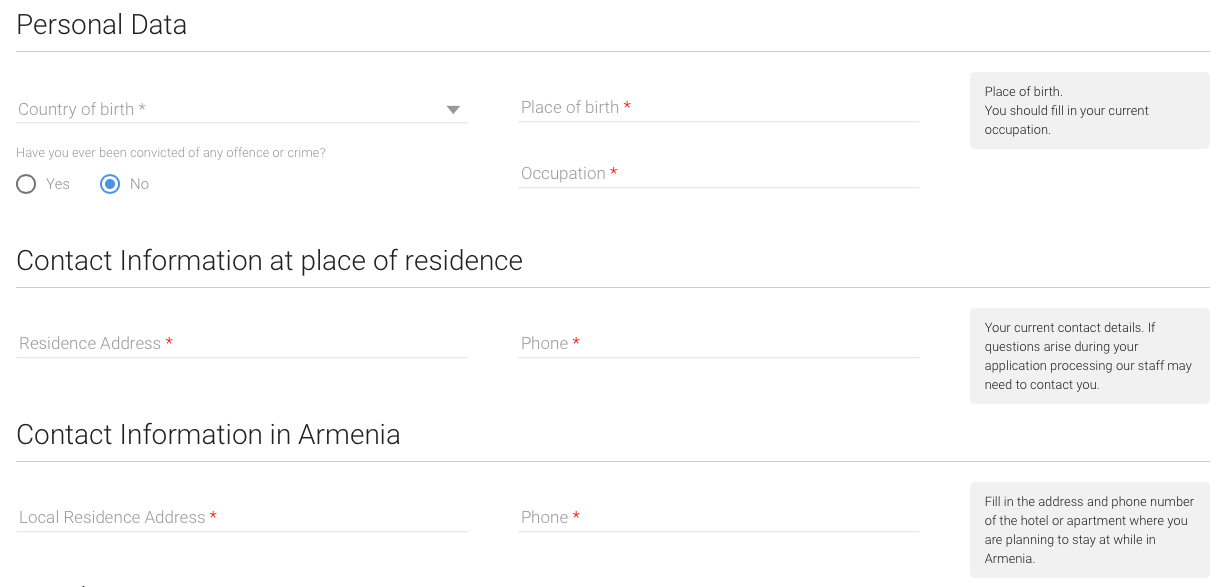Focus the Place of birth field
Screen dimensions: 1225x587
click(718, 107)
